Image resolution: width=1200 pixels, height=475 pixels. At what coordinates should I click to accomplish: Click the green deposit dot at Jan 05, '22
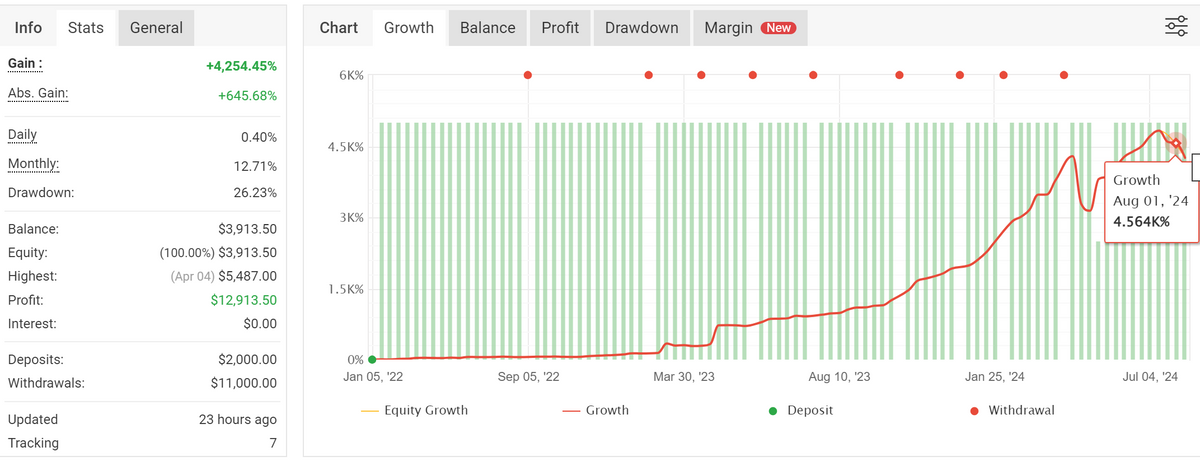click(372, 359)
